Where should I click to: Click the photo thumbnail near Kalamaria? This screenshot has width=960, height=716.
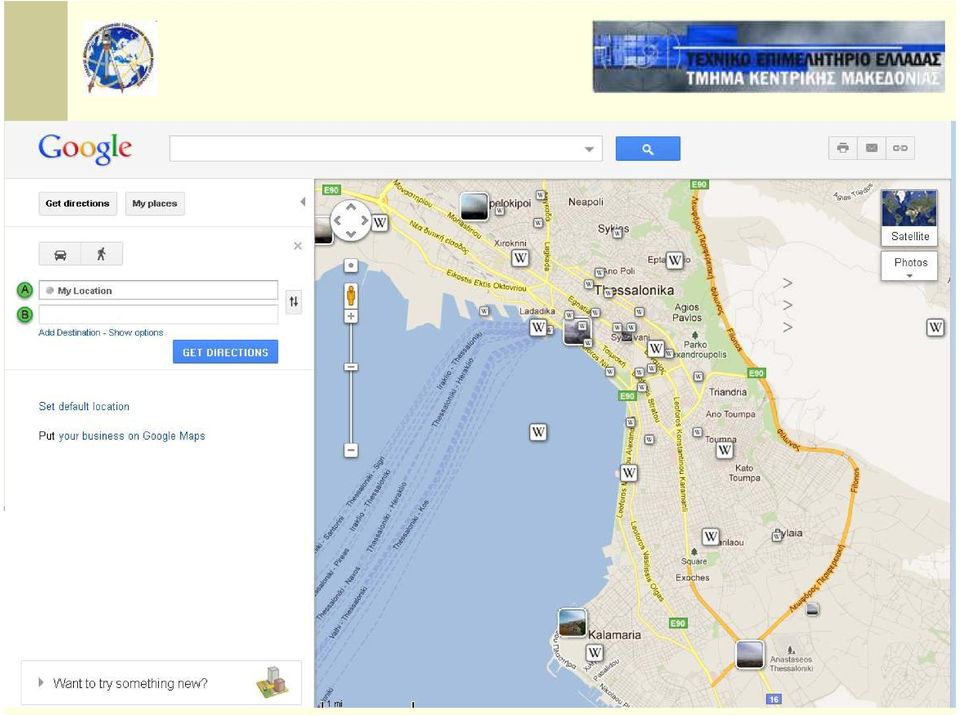coord(572,623)
